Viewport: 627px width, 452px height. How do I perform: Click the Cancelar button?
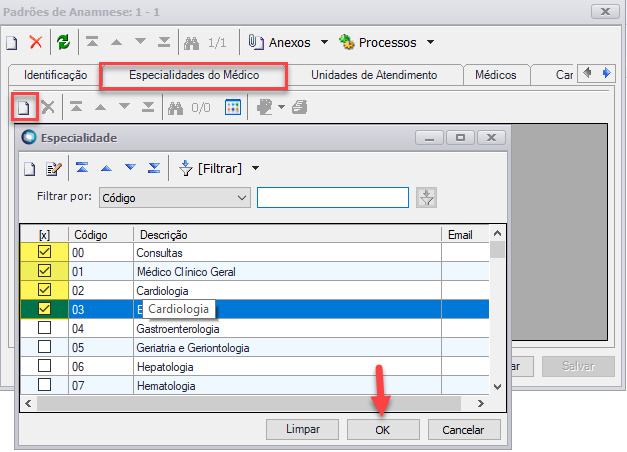(464, 430)
